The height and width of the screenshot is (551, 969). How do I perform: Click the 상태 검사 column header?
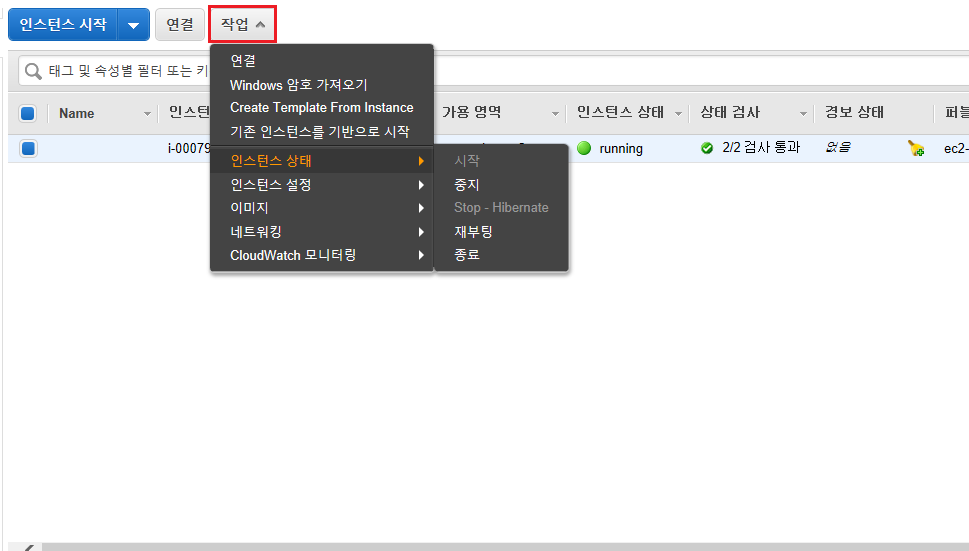coord(730,112)
